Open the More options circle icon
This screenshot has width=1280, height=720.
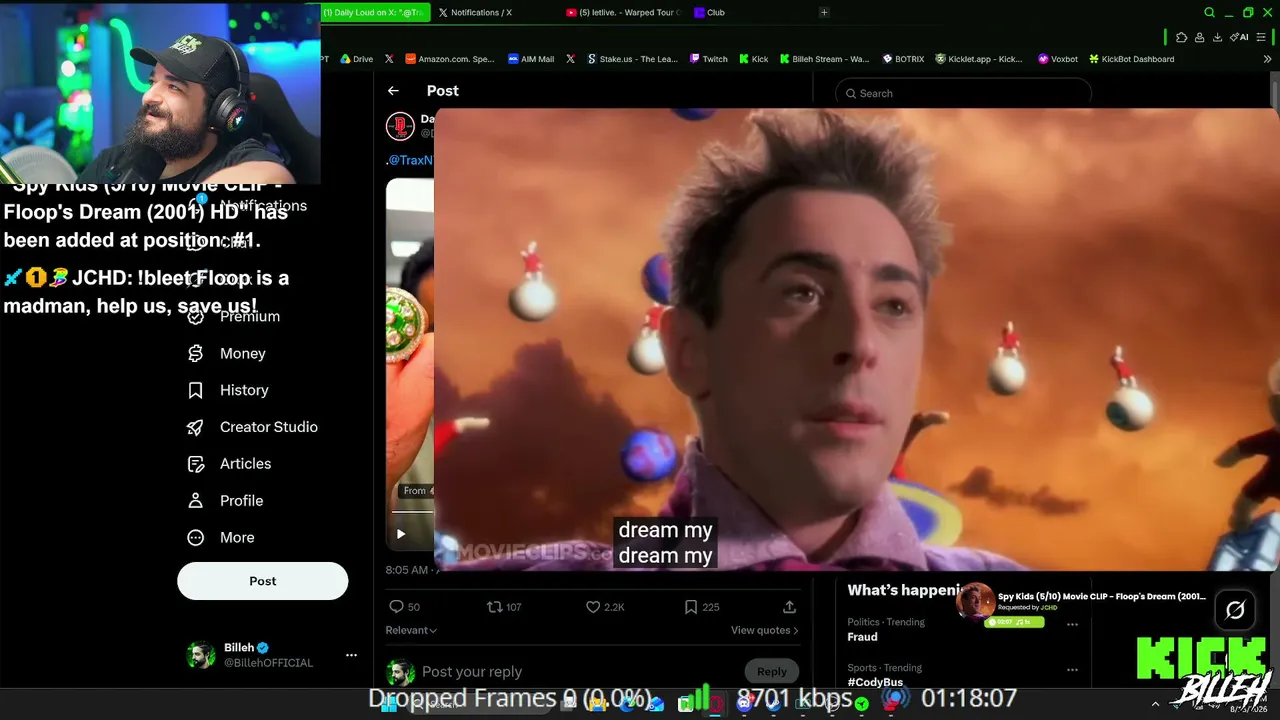tap(196, 538)
